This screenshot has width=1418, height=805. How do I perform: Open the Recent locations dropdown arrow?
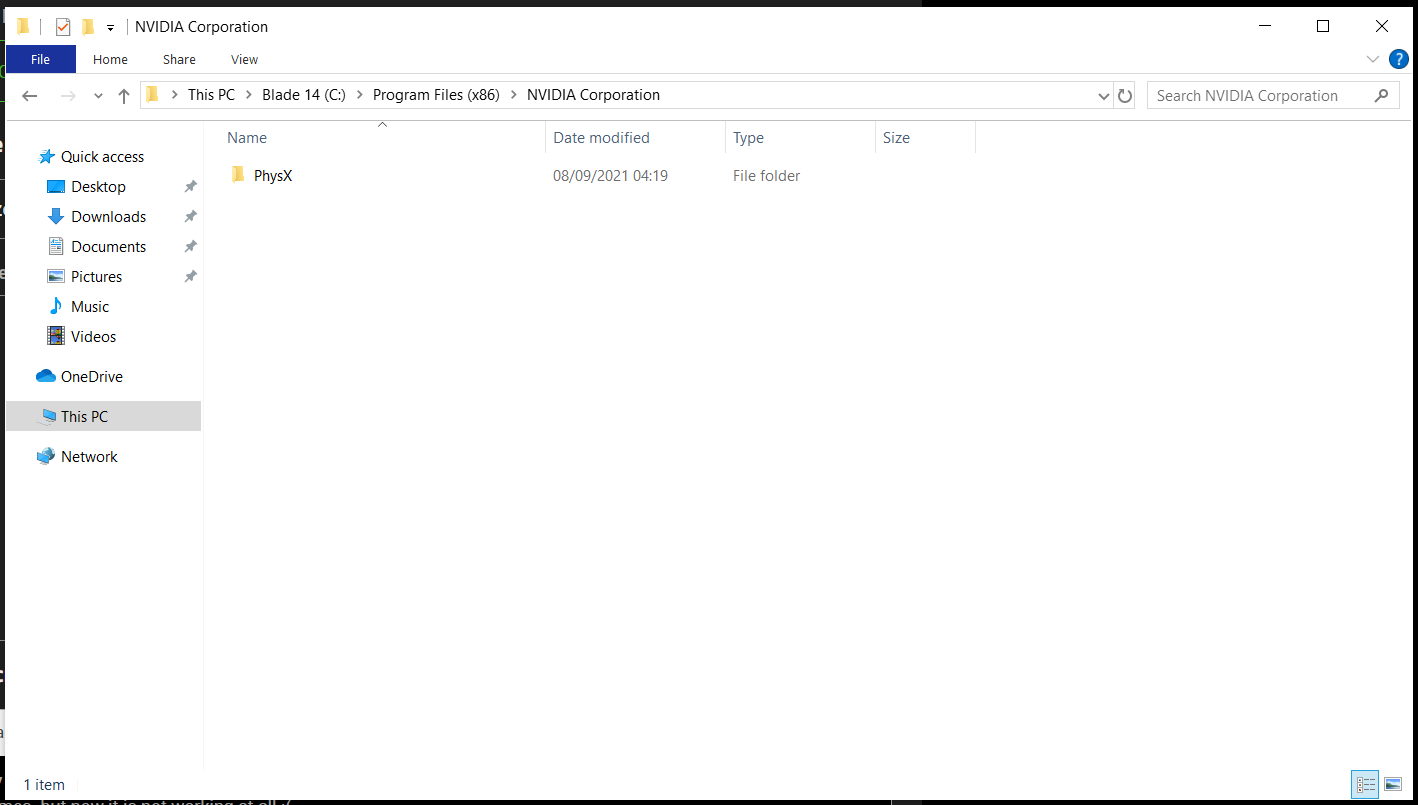pyautogui.click(x=98, y=96)
